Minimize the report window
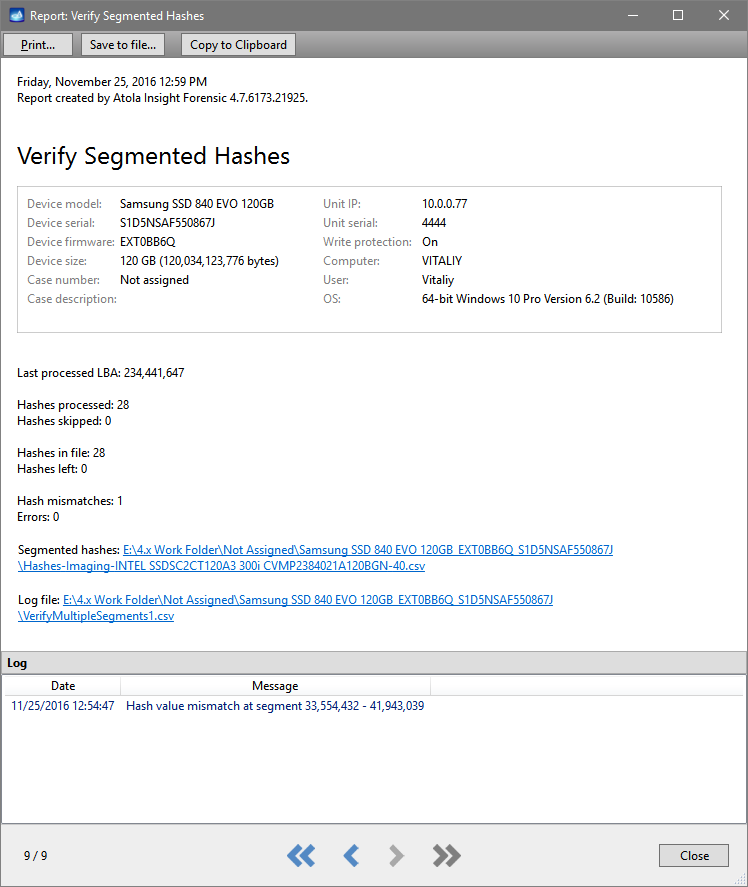Viewport: 748px width, 887px height. click(633, 15)
